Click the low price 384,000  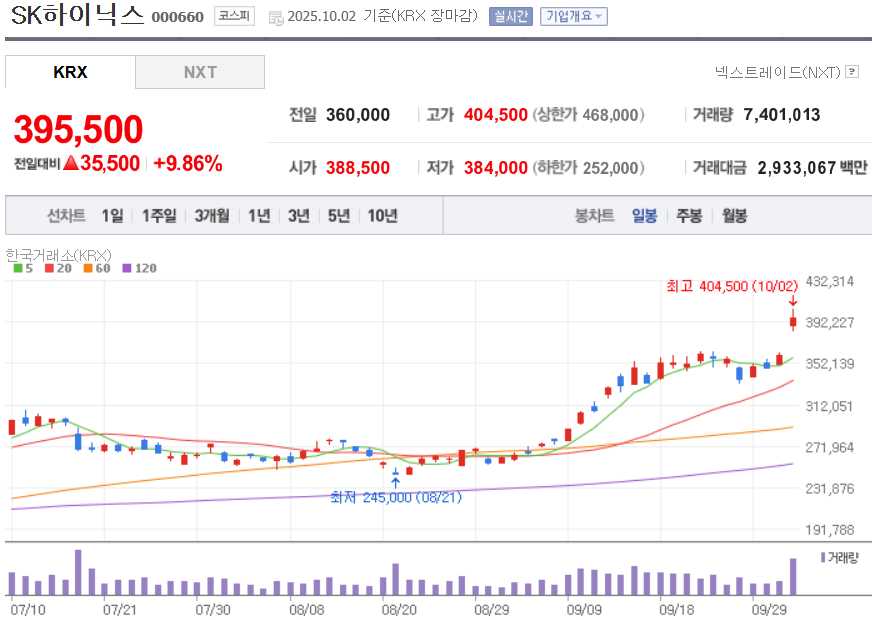point(496,167)
